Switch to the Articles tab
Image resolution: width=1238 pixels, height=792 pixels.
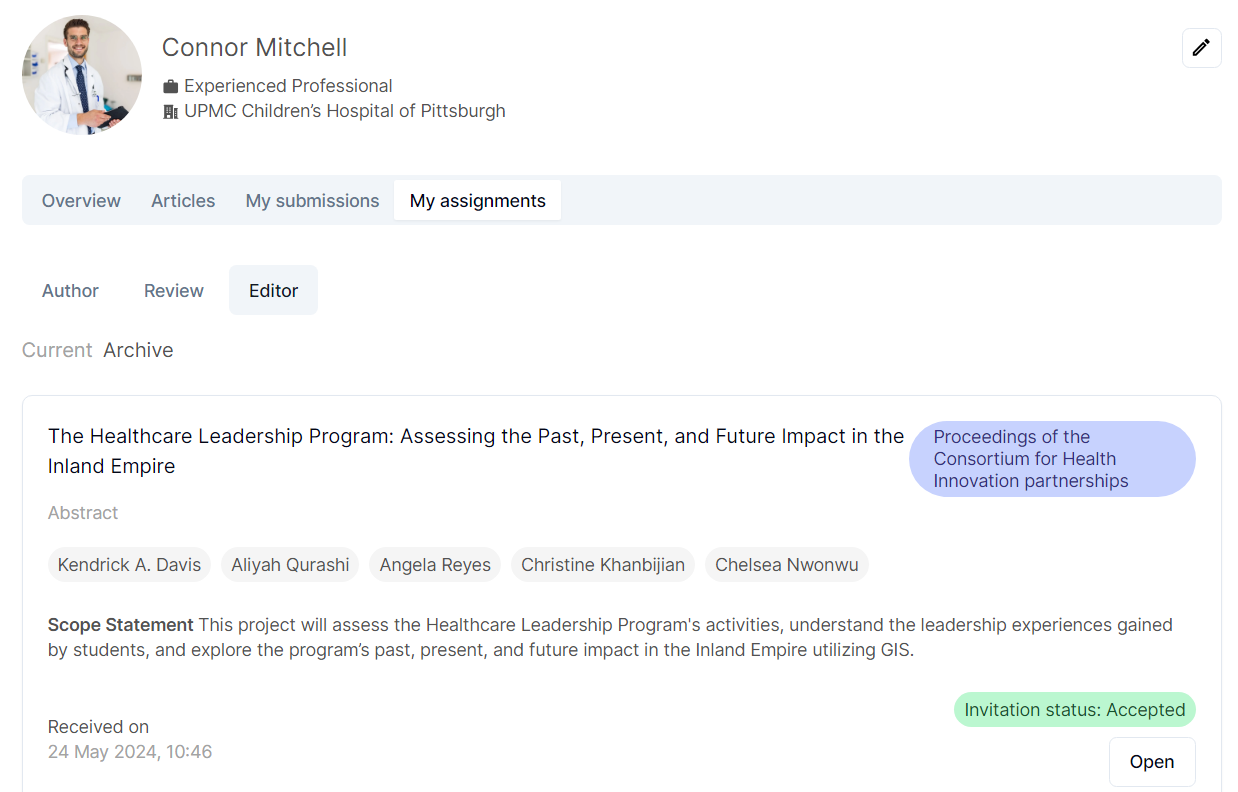[x=183, y=200]
